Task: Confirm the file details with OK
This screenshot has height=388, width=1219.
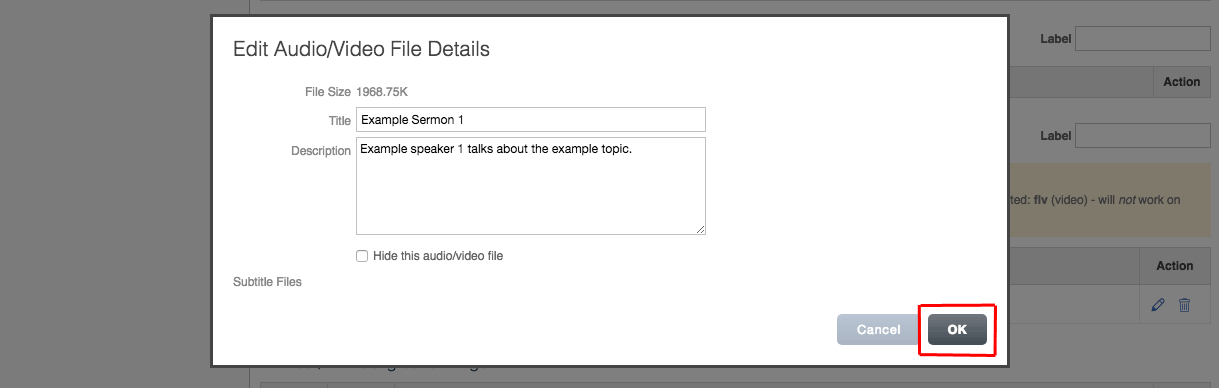Action: (x=957, y=330)
